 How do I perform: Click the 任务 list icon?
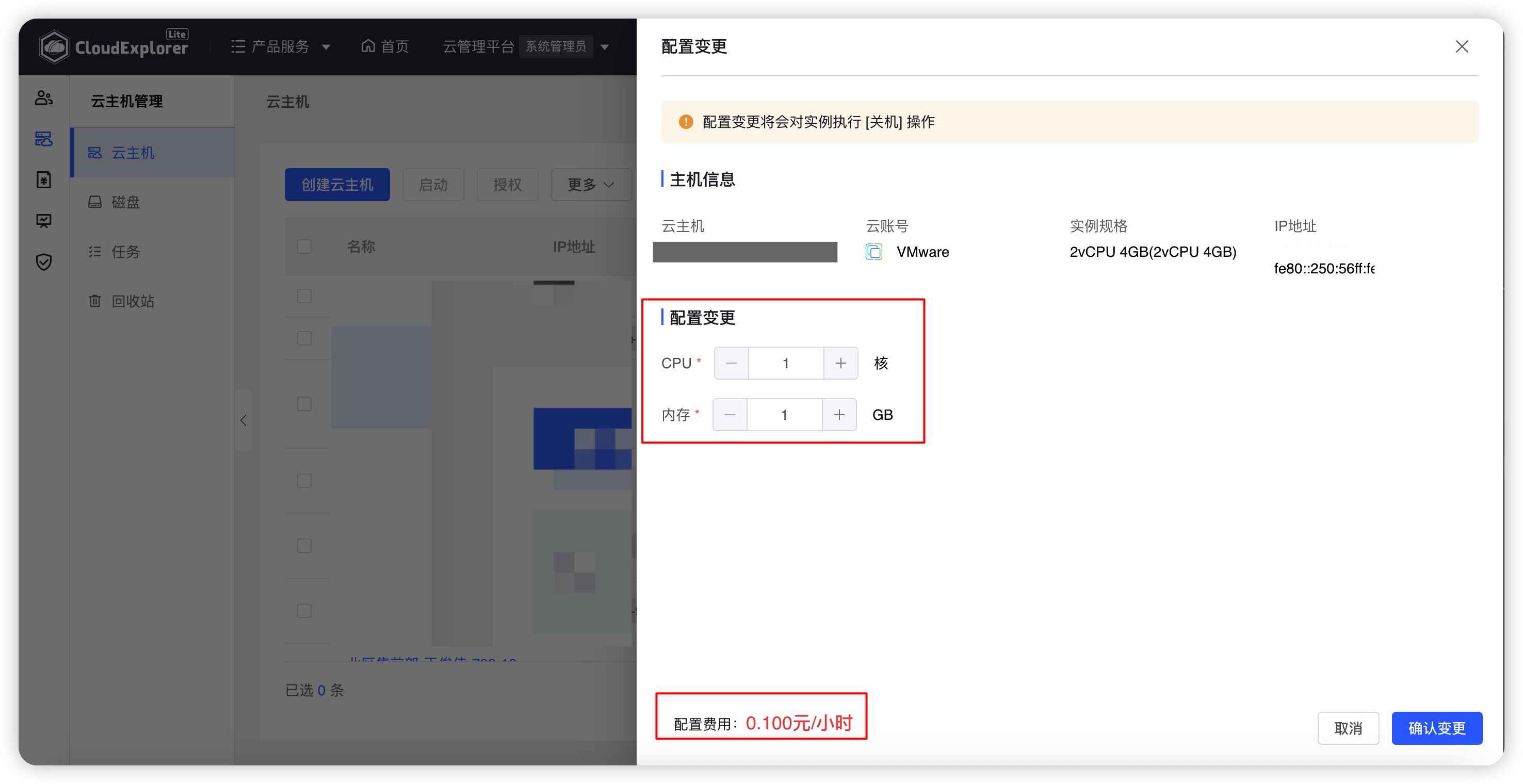coord(94,252)
